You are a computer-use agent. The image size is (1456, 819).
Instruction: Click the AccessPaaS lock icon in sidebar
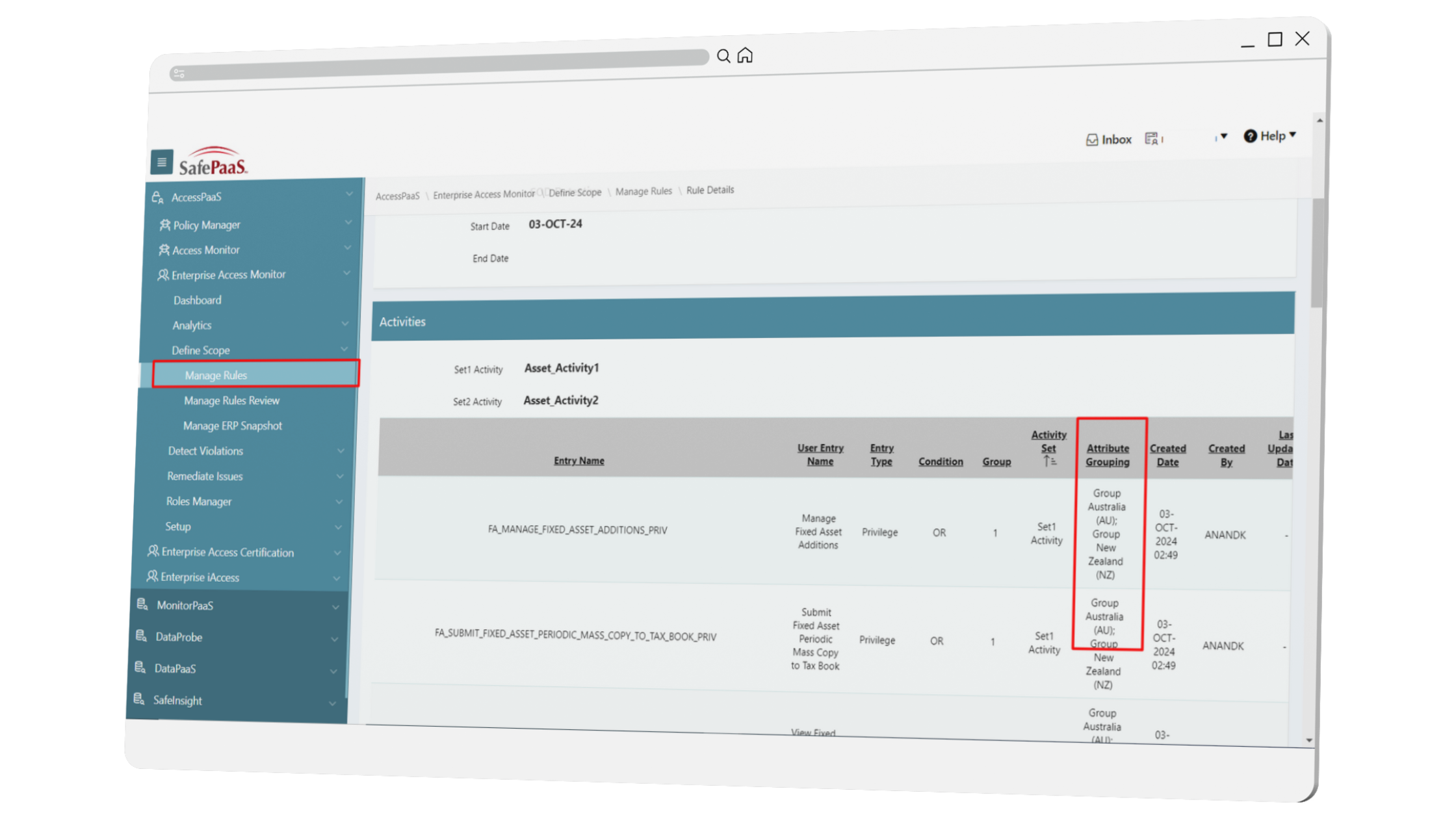pyautogui.click(x=157, y=197)
